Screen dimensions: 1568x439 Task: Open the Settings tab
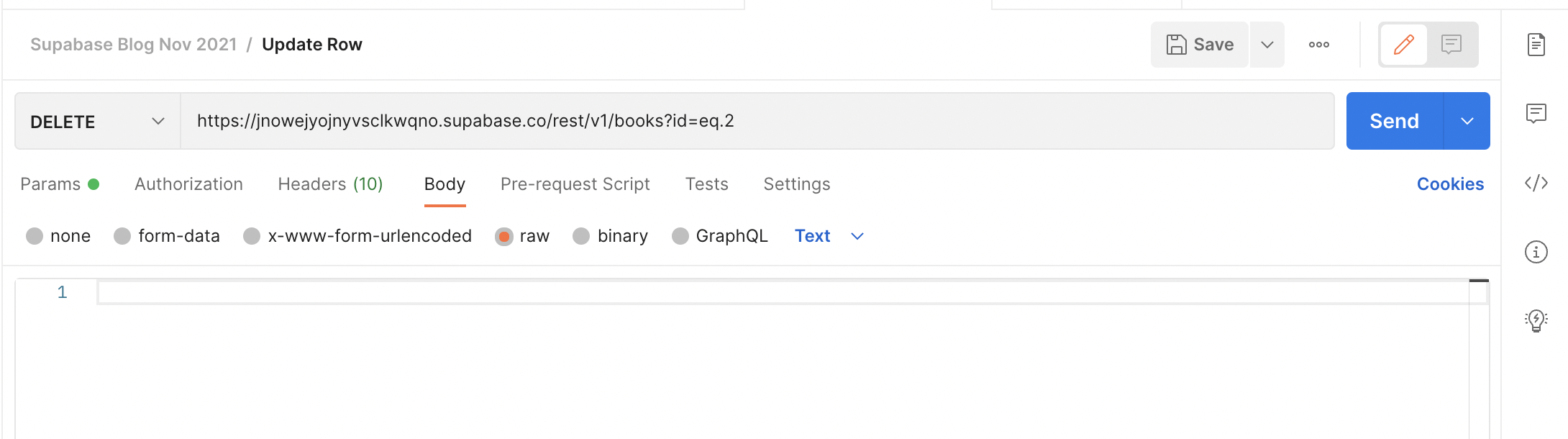point(797,184)
